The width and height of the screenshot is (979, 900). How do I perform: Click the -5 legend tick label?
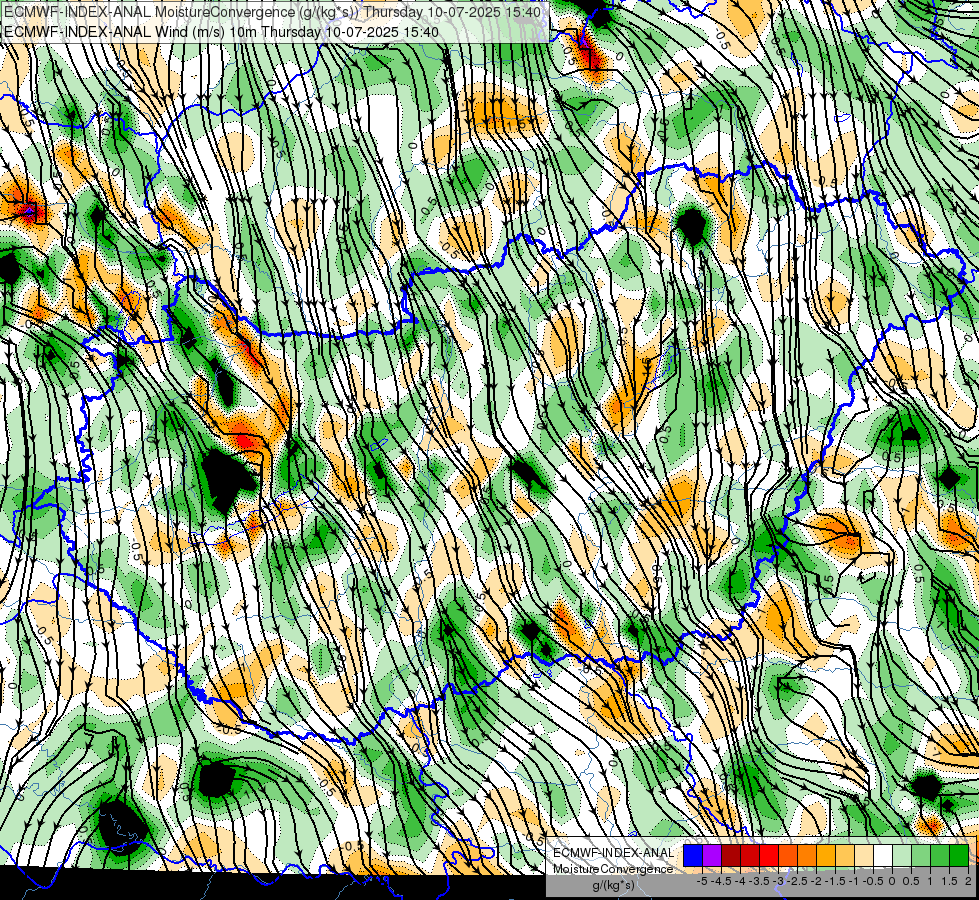point(702,881)
